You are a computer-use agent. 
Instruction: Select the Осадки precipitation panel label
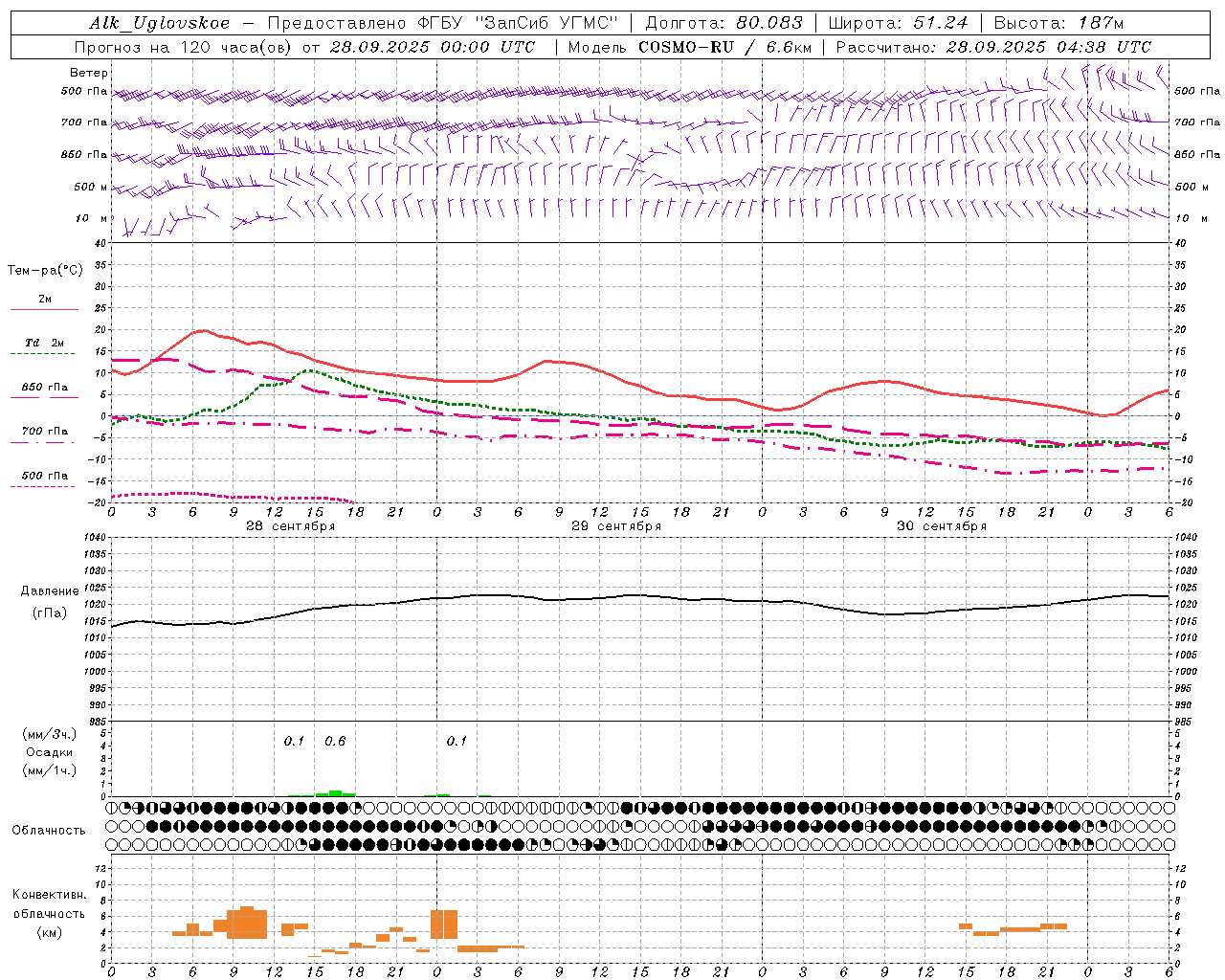click(x=49, y=752)
